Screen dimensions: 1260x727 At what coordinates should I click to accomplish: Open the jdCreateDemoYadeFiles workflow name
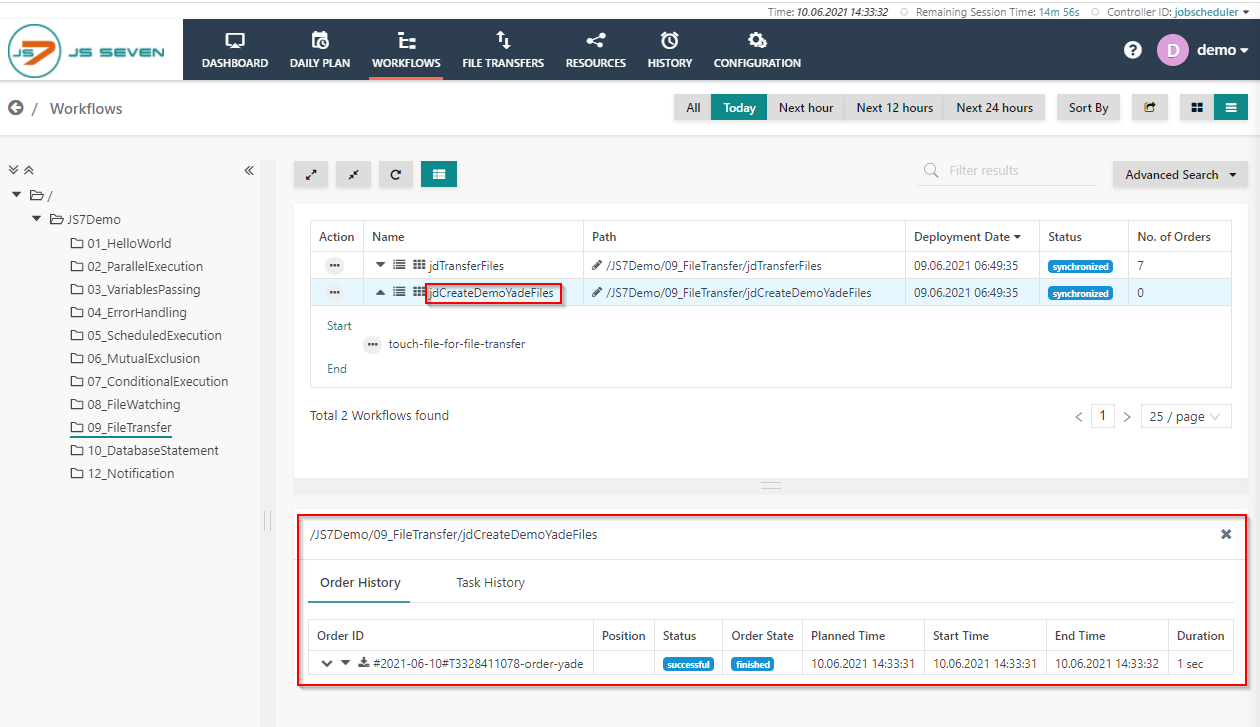(491, 293)
